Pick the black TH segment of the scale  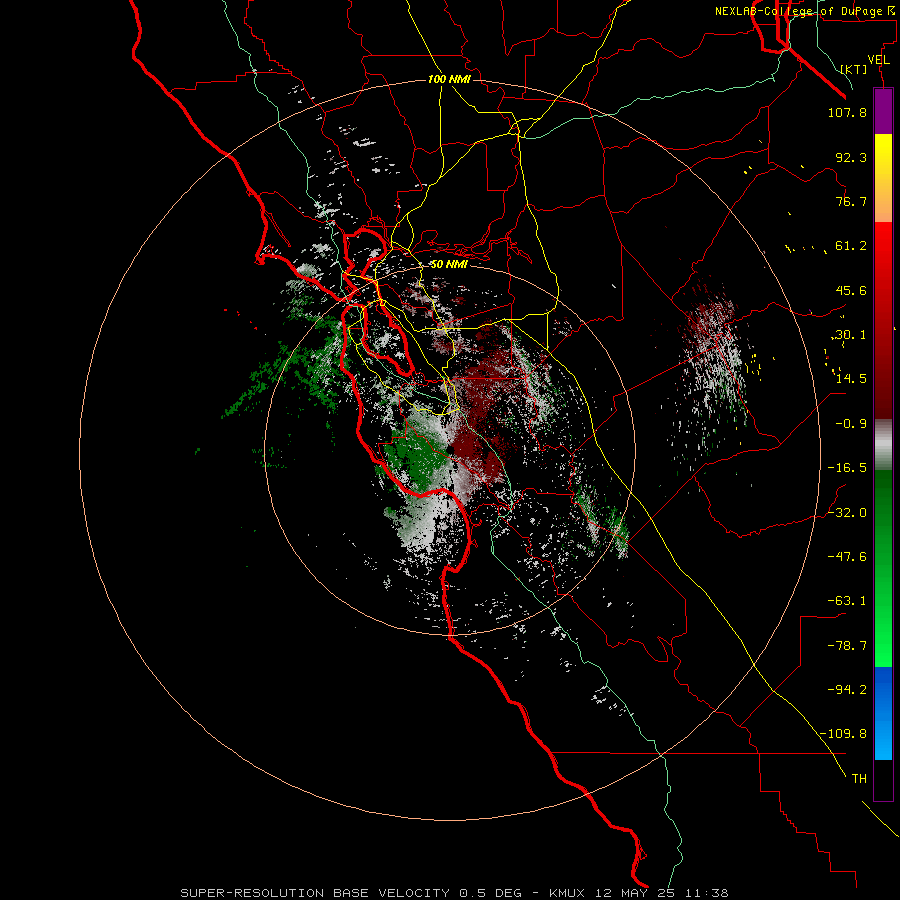click(883, 780)
